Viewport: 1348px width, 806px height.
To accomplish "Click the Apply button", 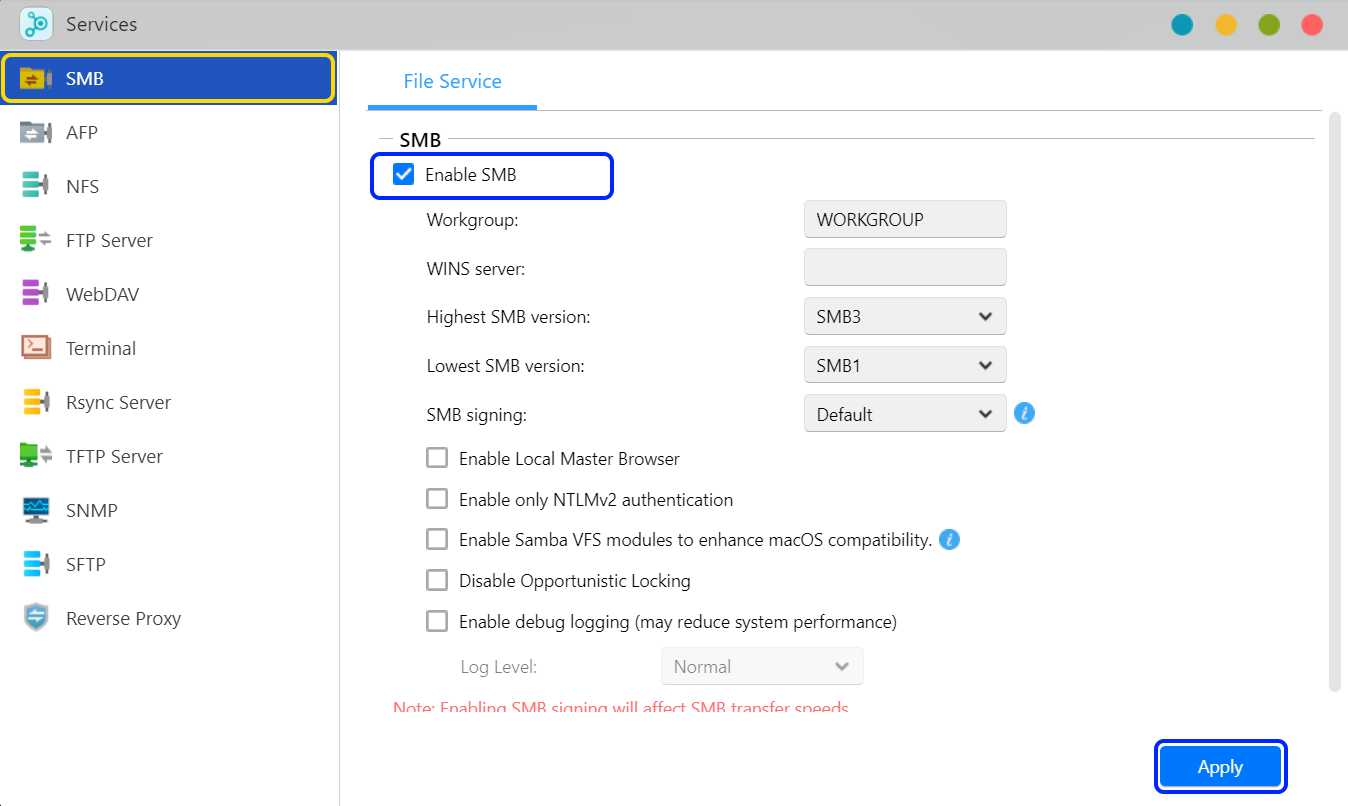I will coord(1220,767).
